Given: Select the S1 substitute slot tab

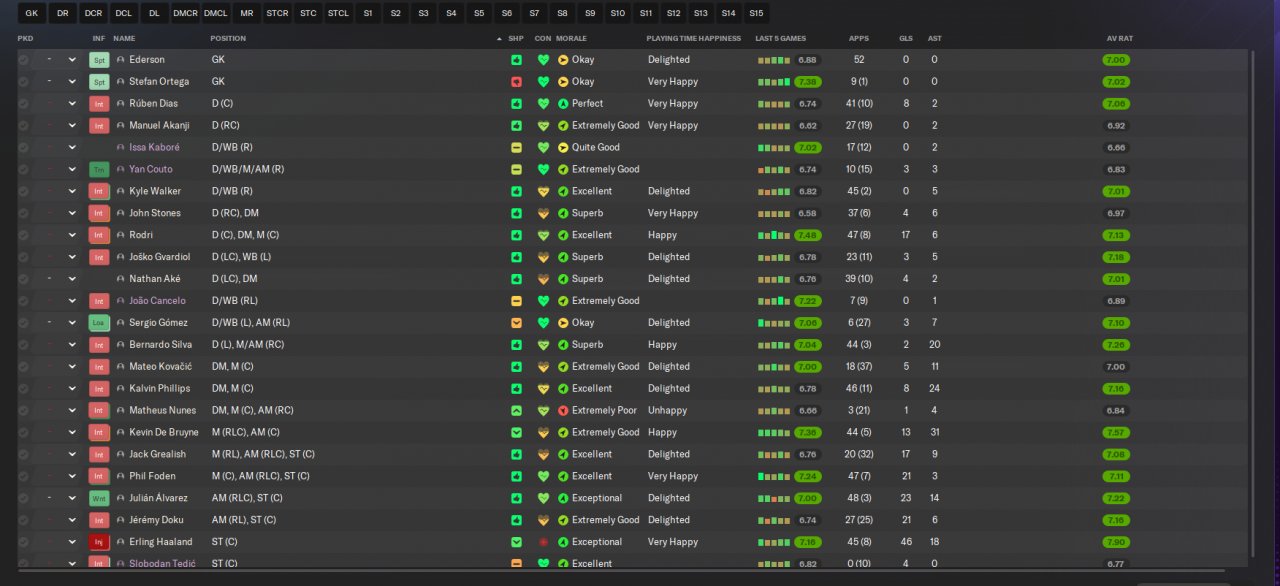Looking at the screenshot, I should (x=368, y=13).
